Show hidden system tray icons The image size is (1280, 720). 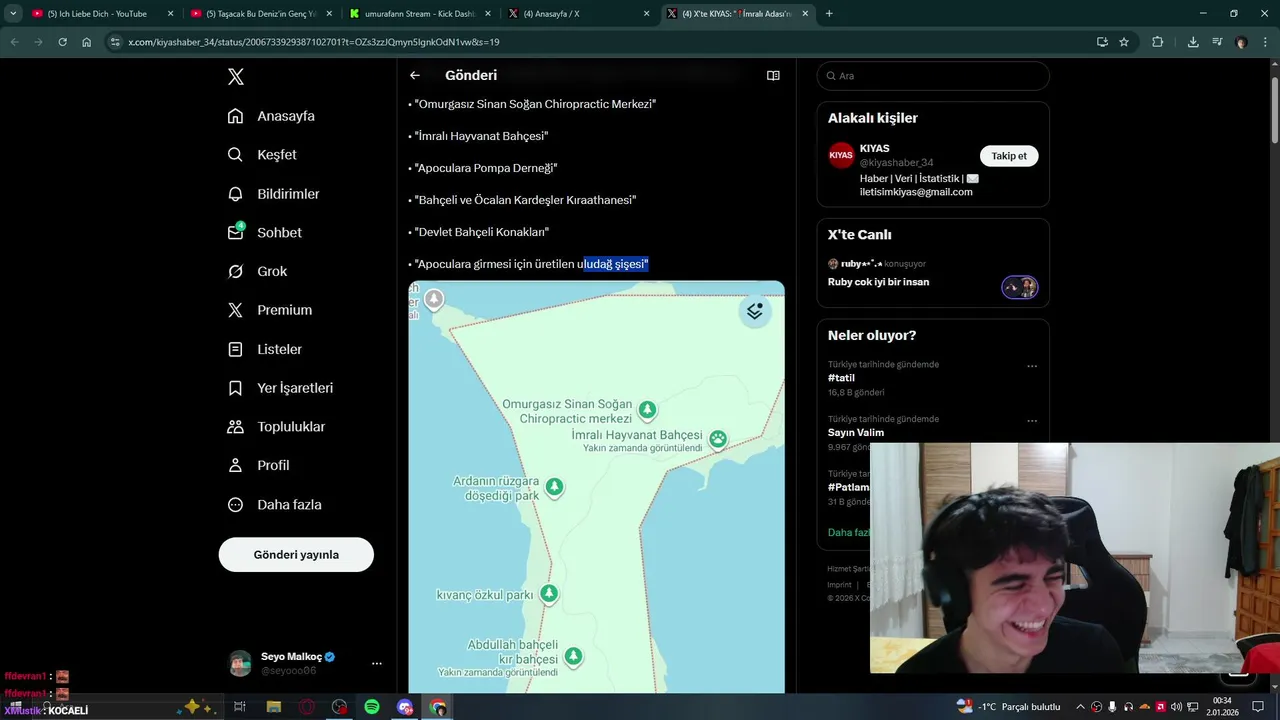(x=1080, y=707)
